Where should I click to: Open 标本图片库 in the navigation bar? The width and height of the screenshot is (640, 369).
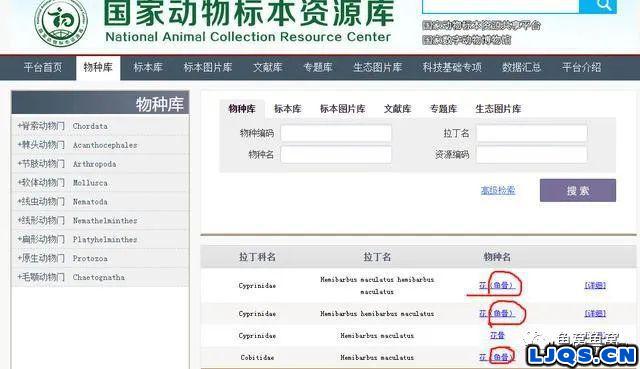click(208, 67)
